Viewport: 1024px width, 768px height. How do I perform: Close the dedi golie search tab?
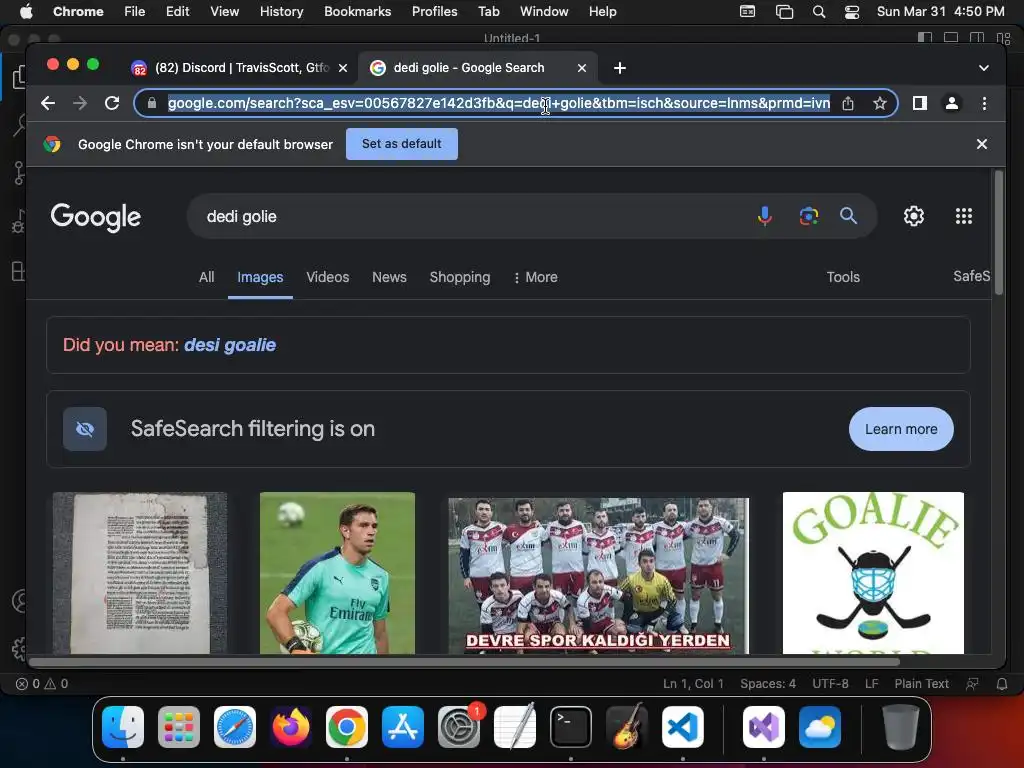click(582, 68)
